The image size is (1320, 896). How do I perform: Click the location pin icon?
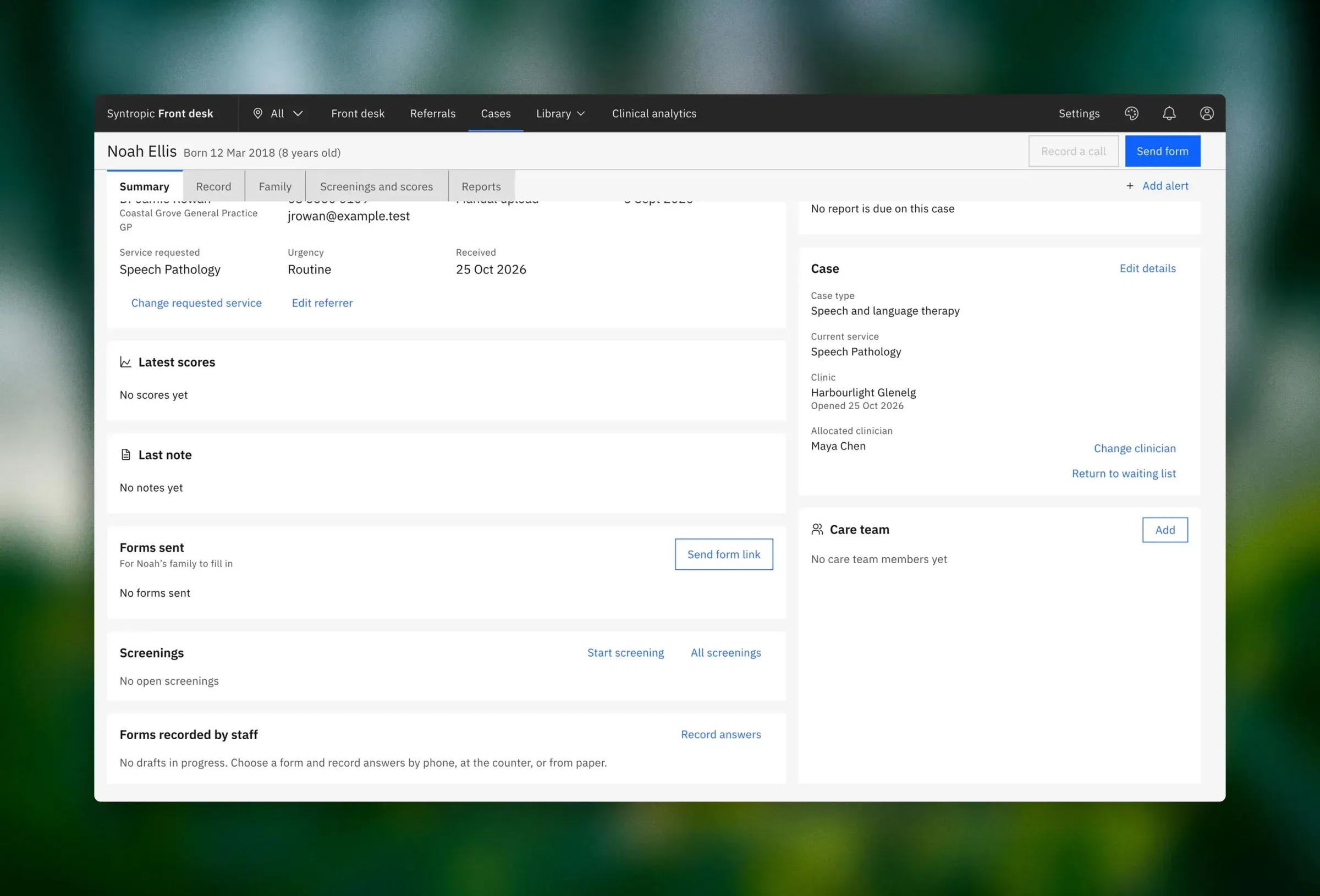pyautogui.click(x=258, y=114)
